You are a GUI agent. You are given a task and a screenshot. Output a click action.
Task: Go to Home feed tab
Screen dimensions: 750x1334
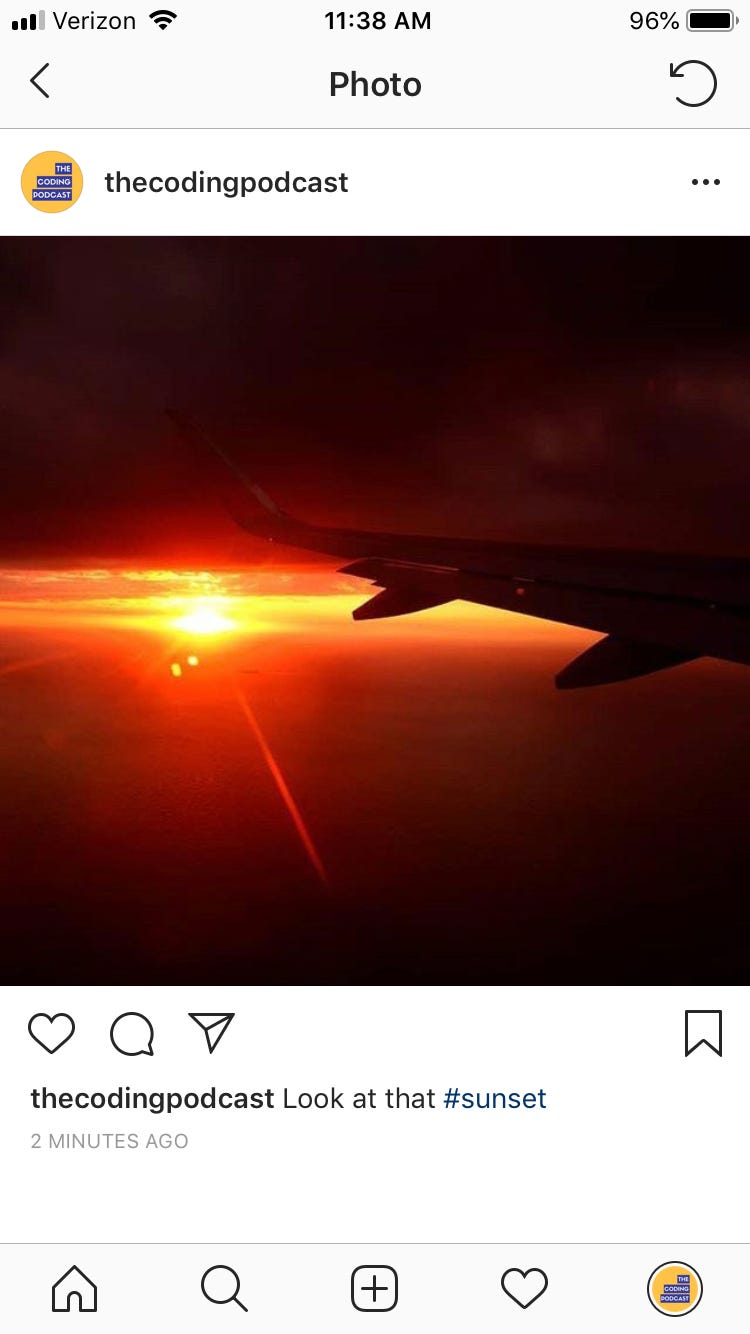click(75, 1288)
